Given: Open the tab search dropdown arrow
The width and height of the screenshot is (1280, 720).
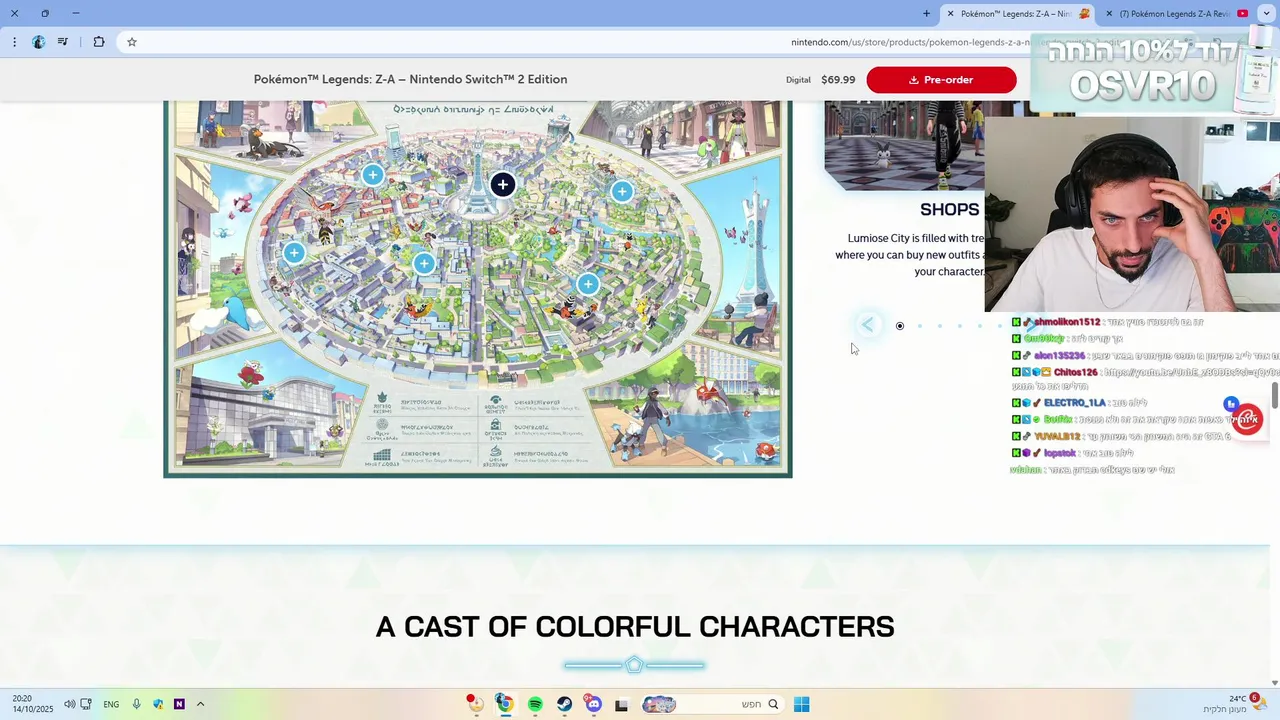Looking at the screenshot, I should click(x=1266, y=14).
